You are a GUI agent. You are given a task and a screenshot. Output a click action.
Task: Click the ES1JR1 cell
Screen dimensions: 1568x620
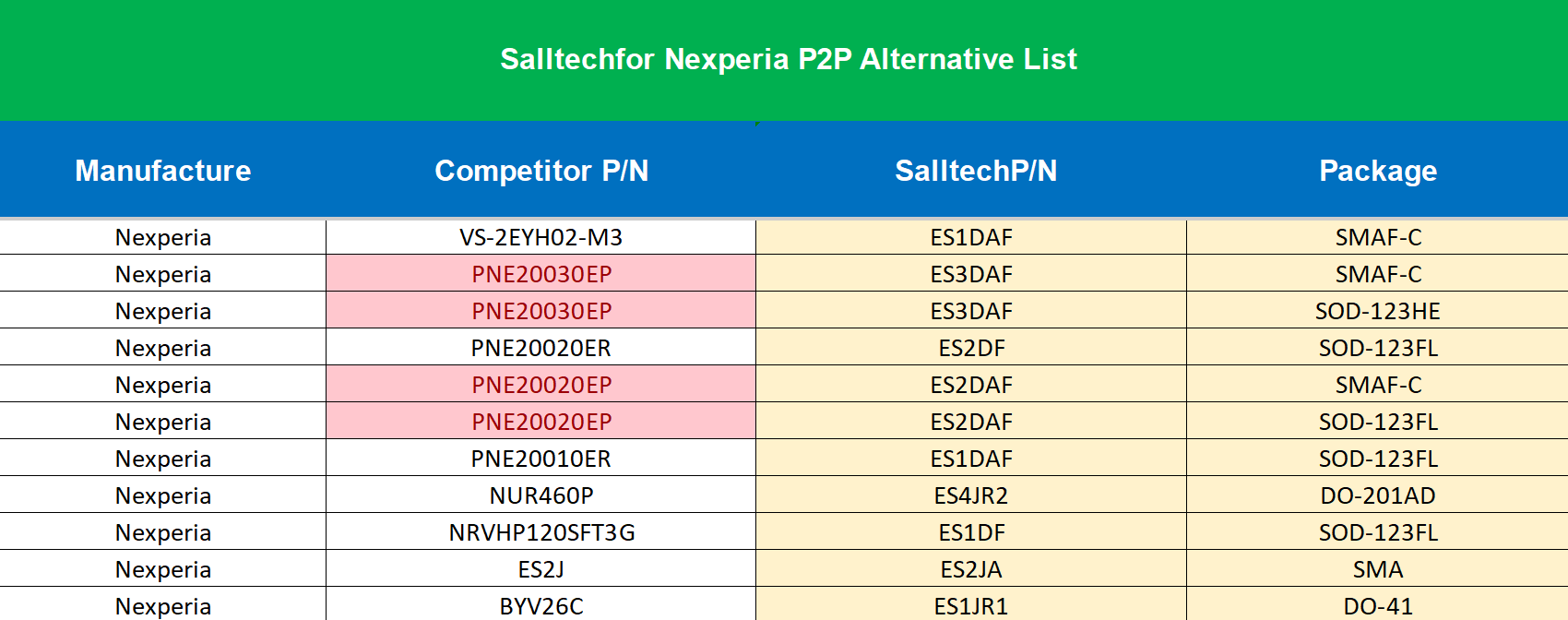(971, 606)
